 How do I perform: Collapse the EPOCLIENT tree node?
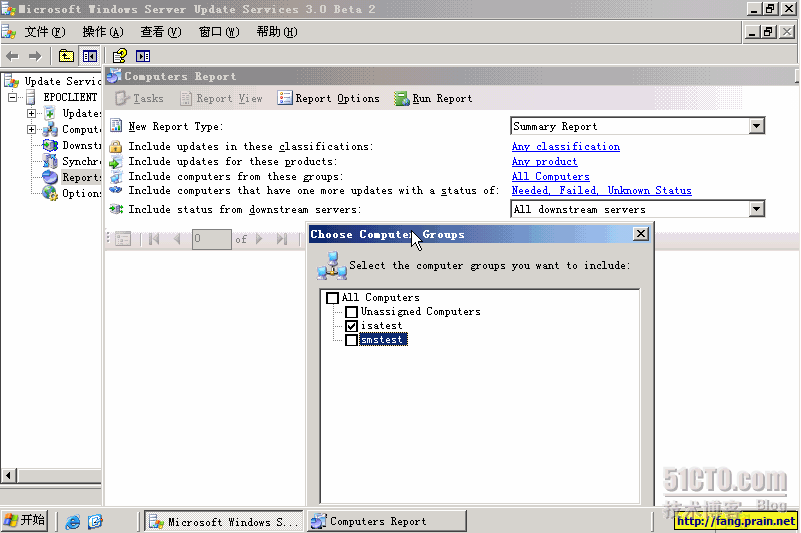12,97
